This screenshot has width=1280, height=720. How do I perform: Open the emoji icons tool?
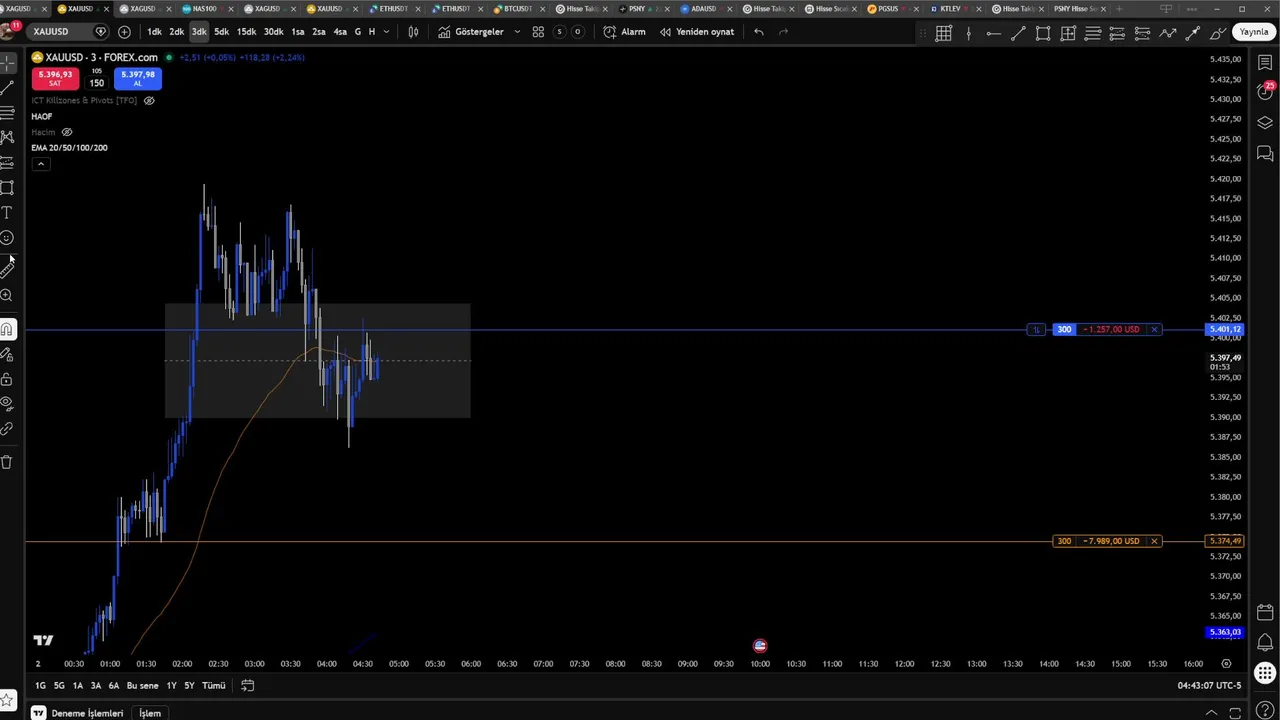[7, 238]
